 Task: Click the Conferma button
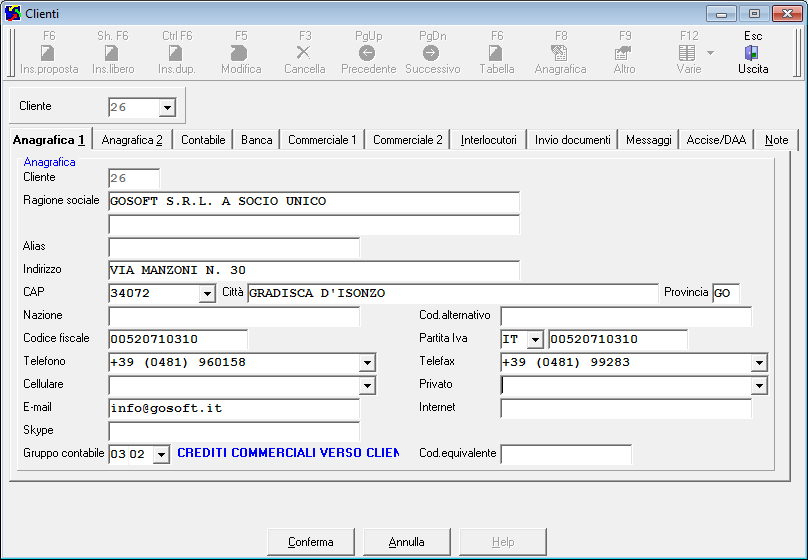click(x=311, y=542)
